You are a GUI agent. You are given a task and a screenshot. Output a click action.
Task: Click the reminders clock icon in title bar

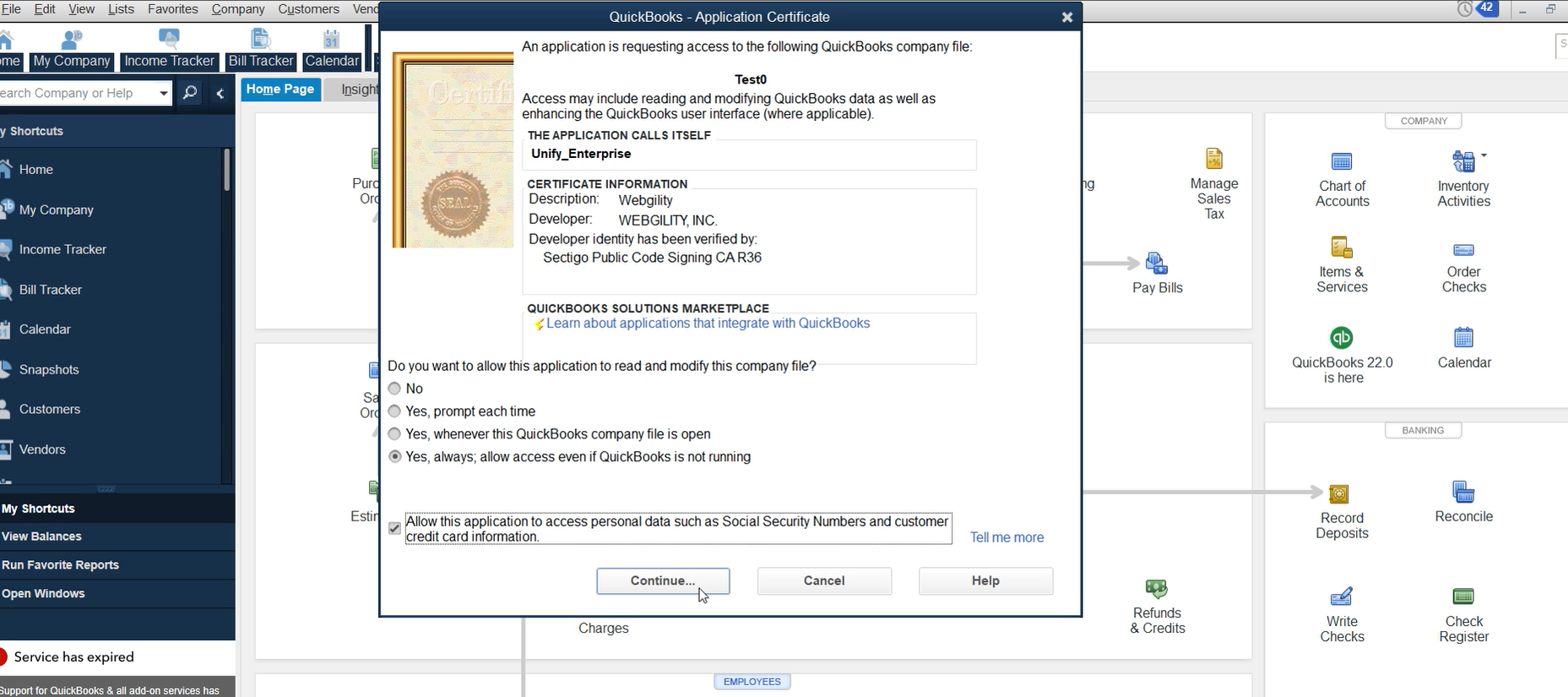[x=1465, y=9]
